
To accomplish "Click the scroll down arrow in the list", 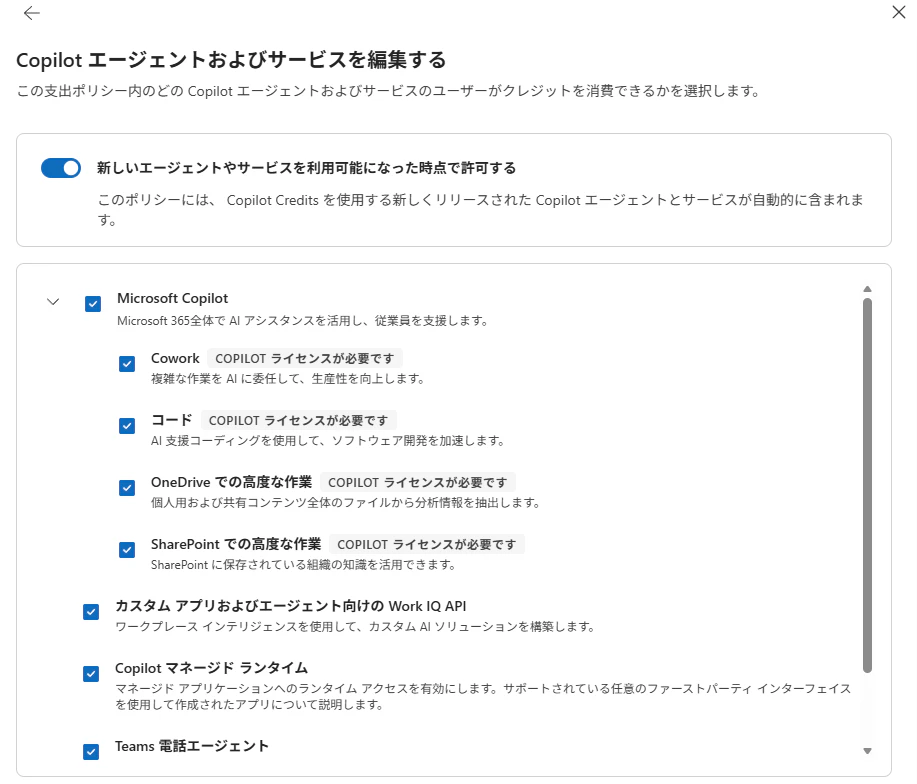I will [867, 751].
